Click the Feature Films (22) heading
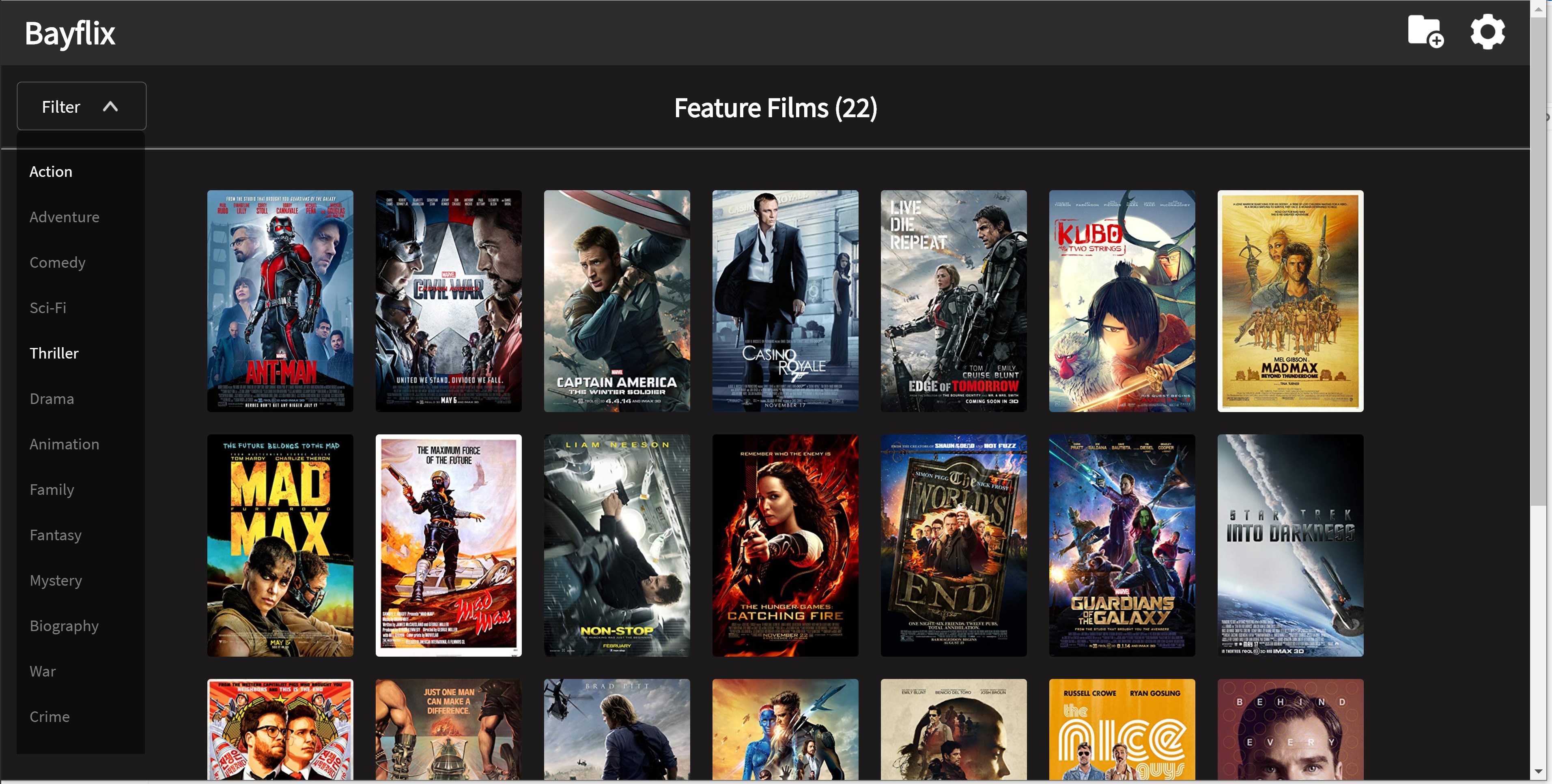Viewport: 1552px width, 784px height. pos(775,108)
